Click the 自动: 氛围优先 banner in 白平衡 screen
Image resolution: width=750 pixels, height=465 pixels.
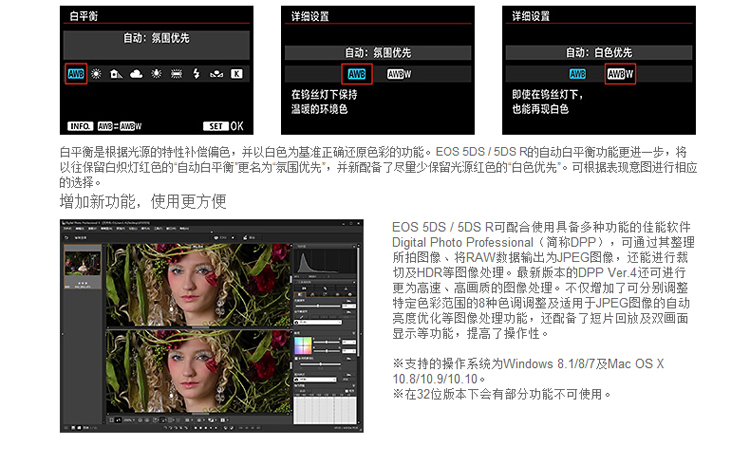[x=156, y=45]
